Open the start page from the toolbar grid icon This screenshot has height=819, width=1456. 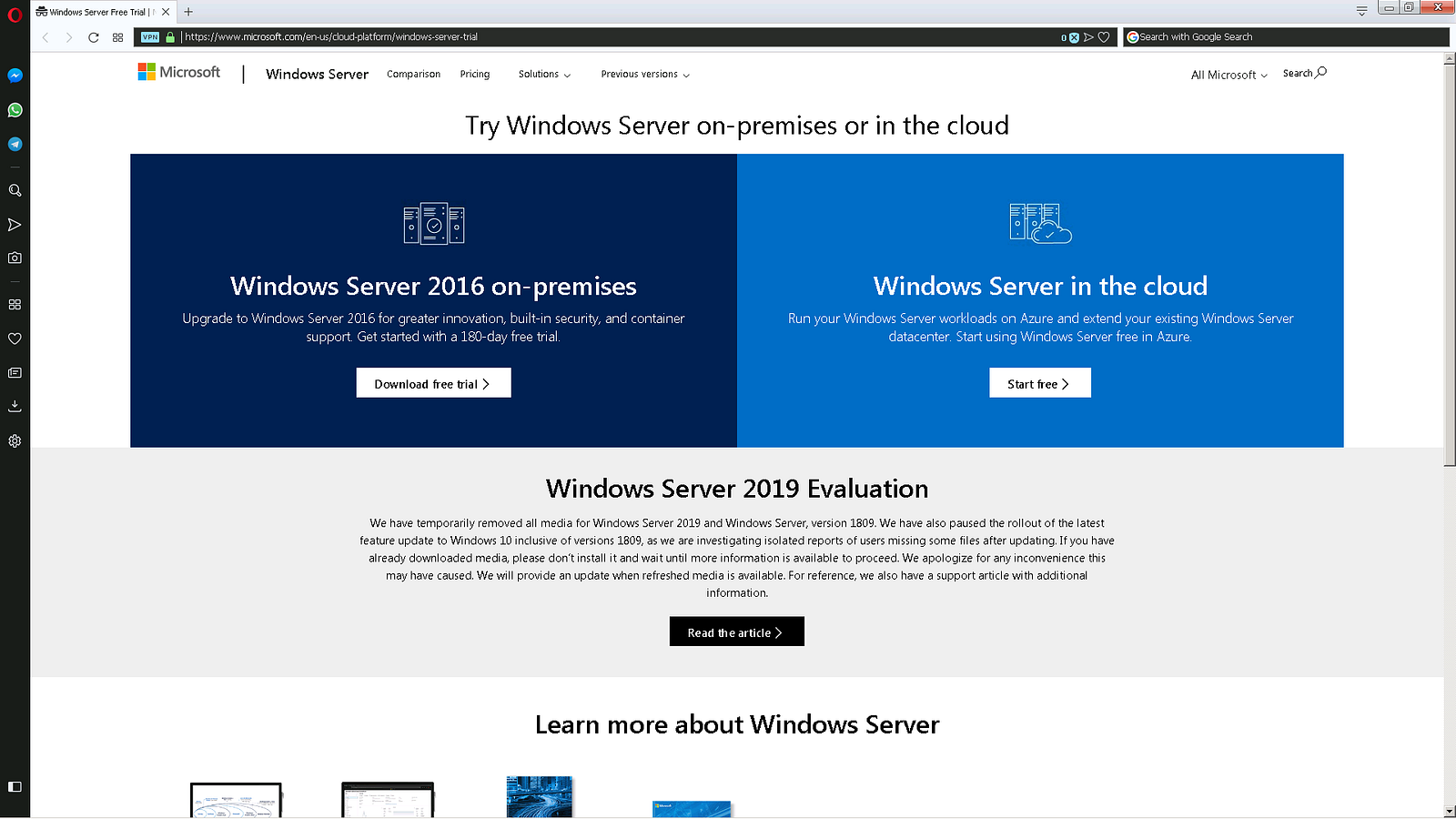117,37
